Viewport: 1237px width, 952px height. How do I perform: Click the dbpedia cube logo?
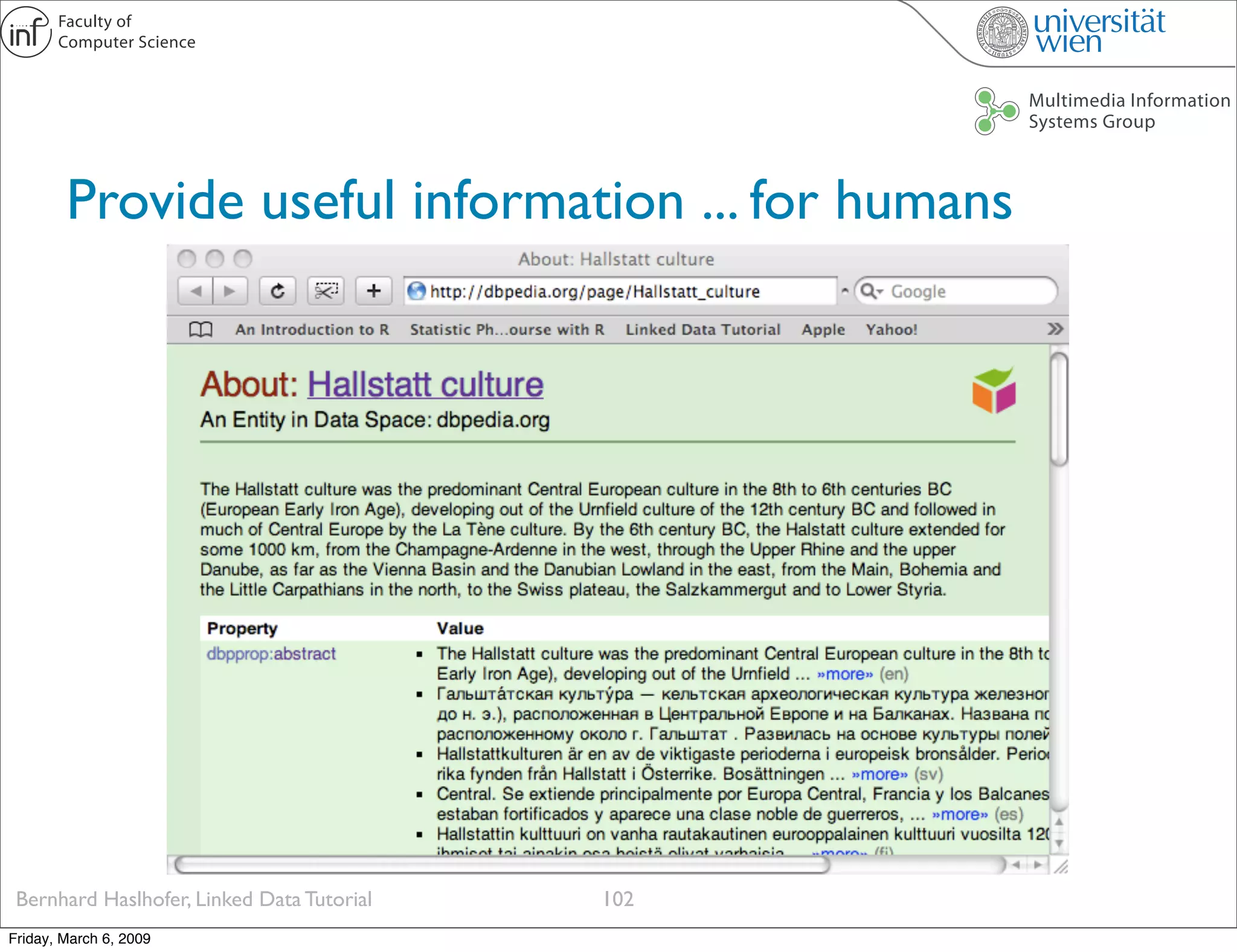tap(994, 390)
